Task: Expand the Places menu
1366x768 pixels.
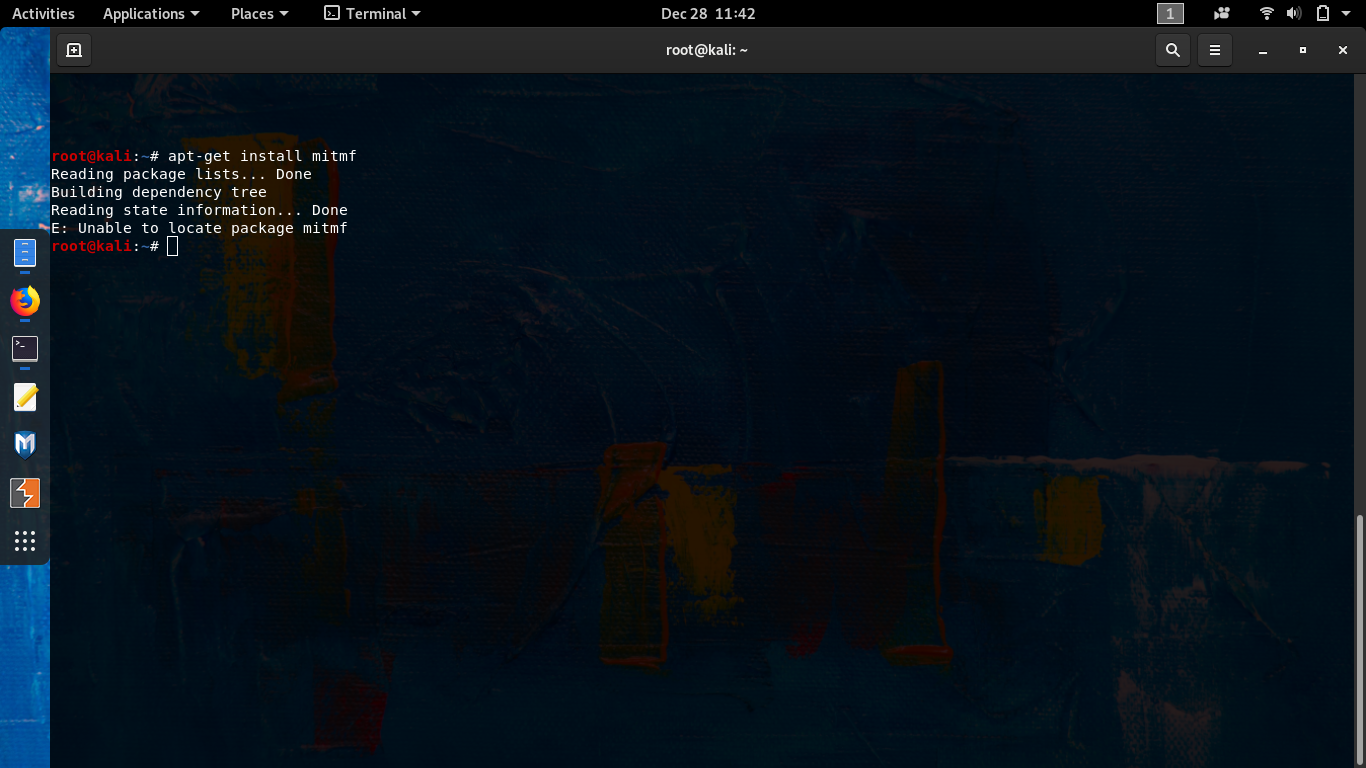Action: pyautogui.click(x=259, y=14)
